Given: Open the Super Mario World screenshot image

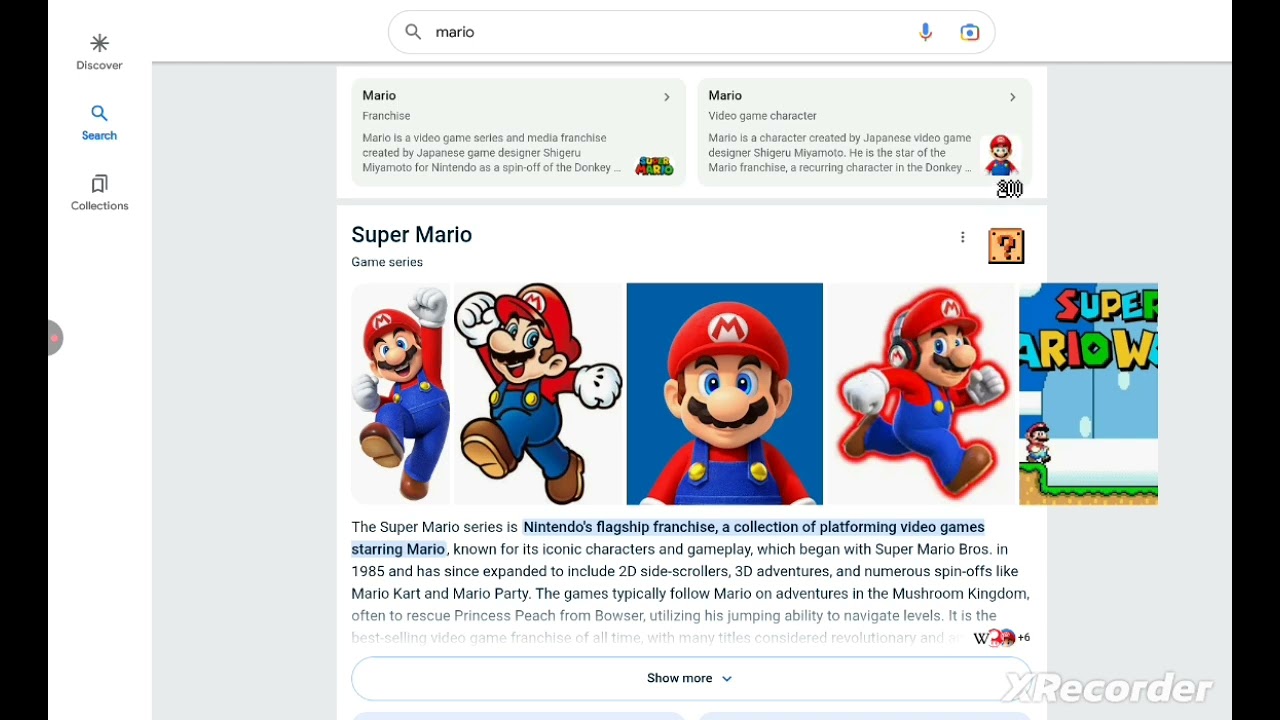Looking at the screenshot, I should [1088, 394].
